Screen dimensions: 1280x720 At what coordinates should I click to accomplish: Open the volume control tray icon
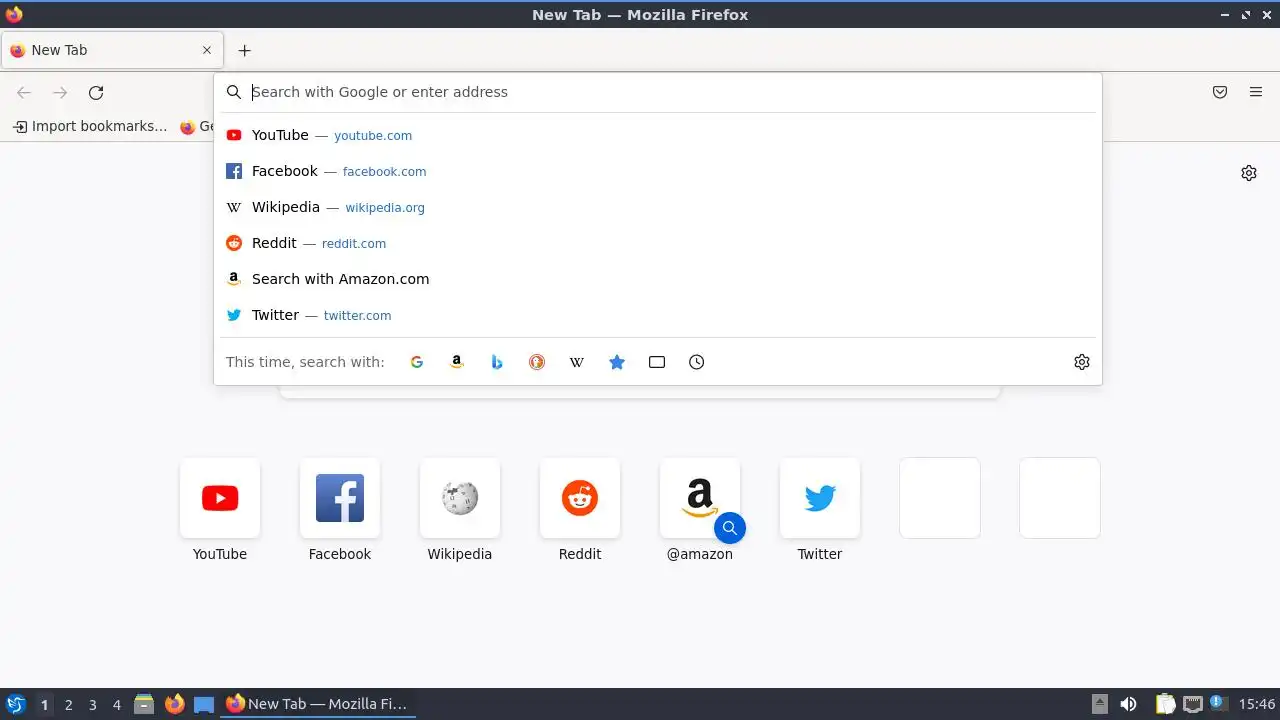(1128, 704)
